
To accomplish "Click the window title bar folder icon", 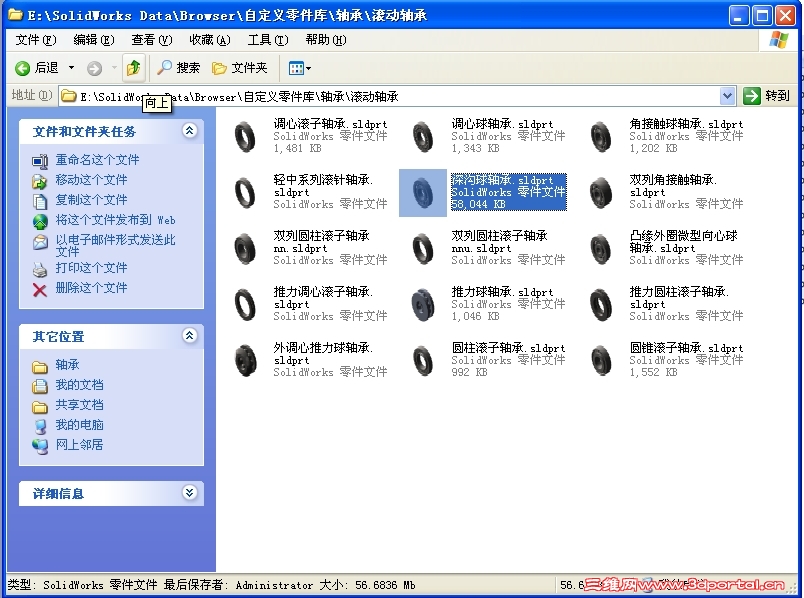I will point(15,15).
